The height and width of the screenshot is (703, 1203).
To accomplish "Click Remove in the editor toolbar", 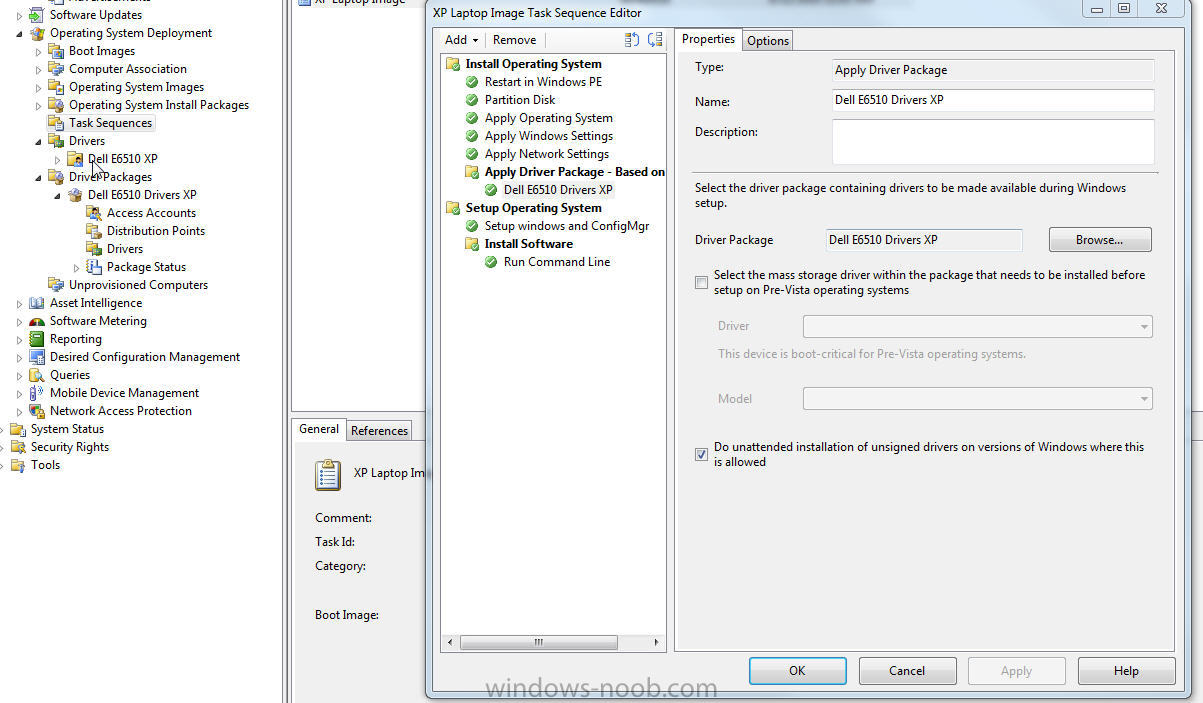I will click(514, 40).
